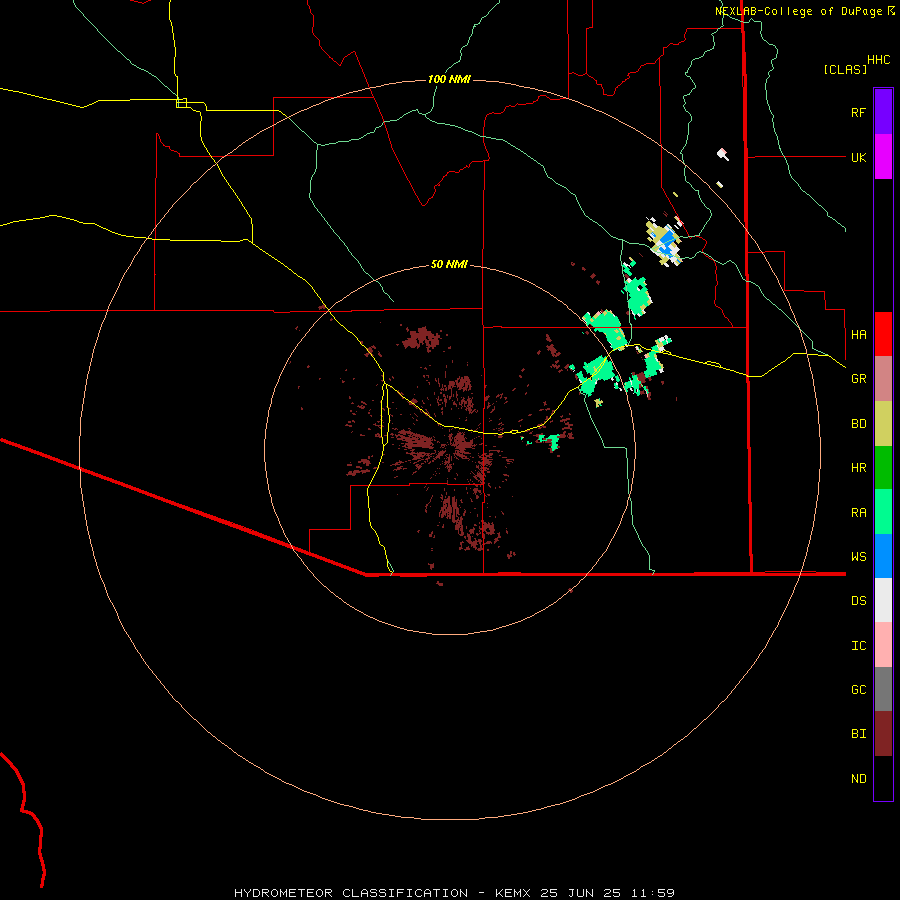Click the WS legend label
This screenshot has height=900, width=900.
tap(859, 557)
